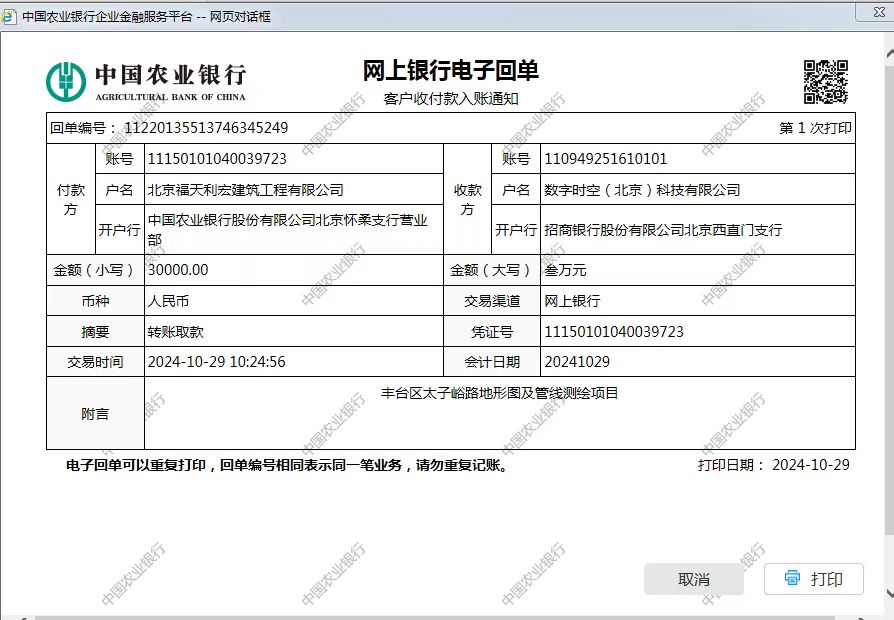Click payer bank 中国农业银行股份有限公司北京怀柔支行营业部

click(x=287, y=230)
